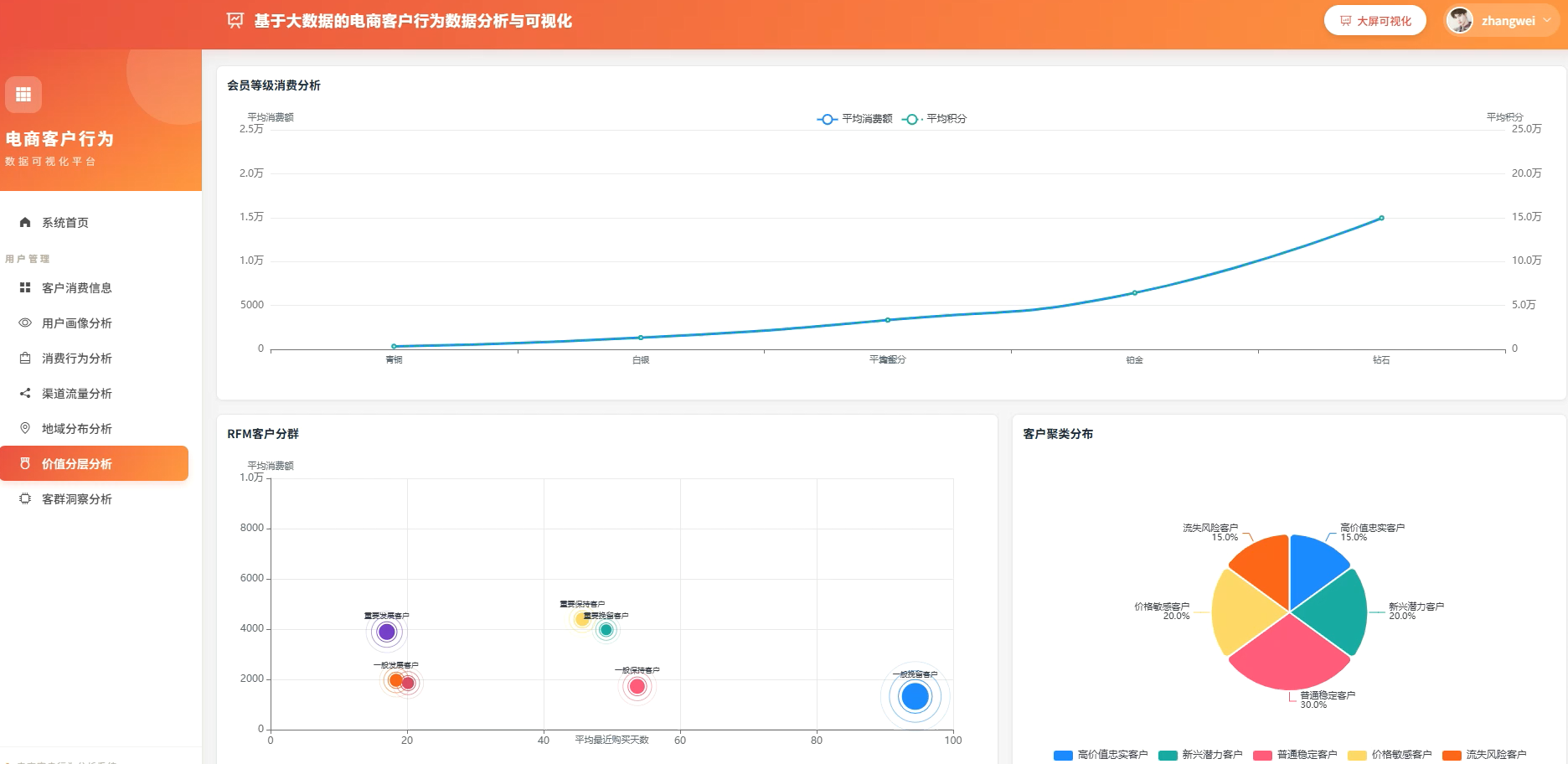Click the grid logo icon in sidebar header
Image resolution: width=1568 pixels, height=764 pixels.
(x=23, y=95)
